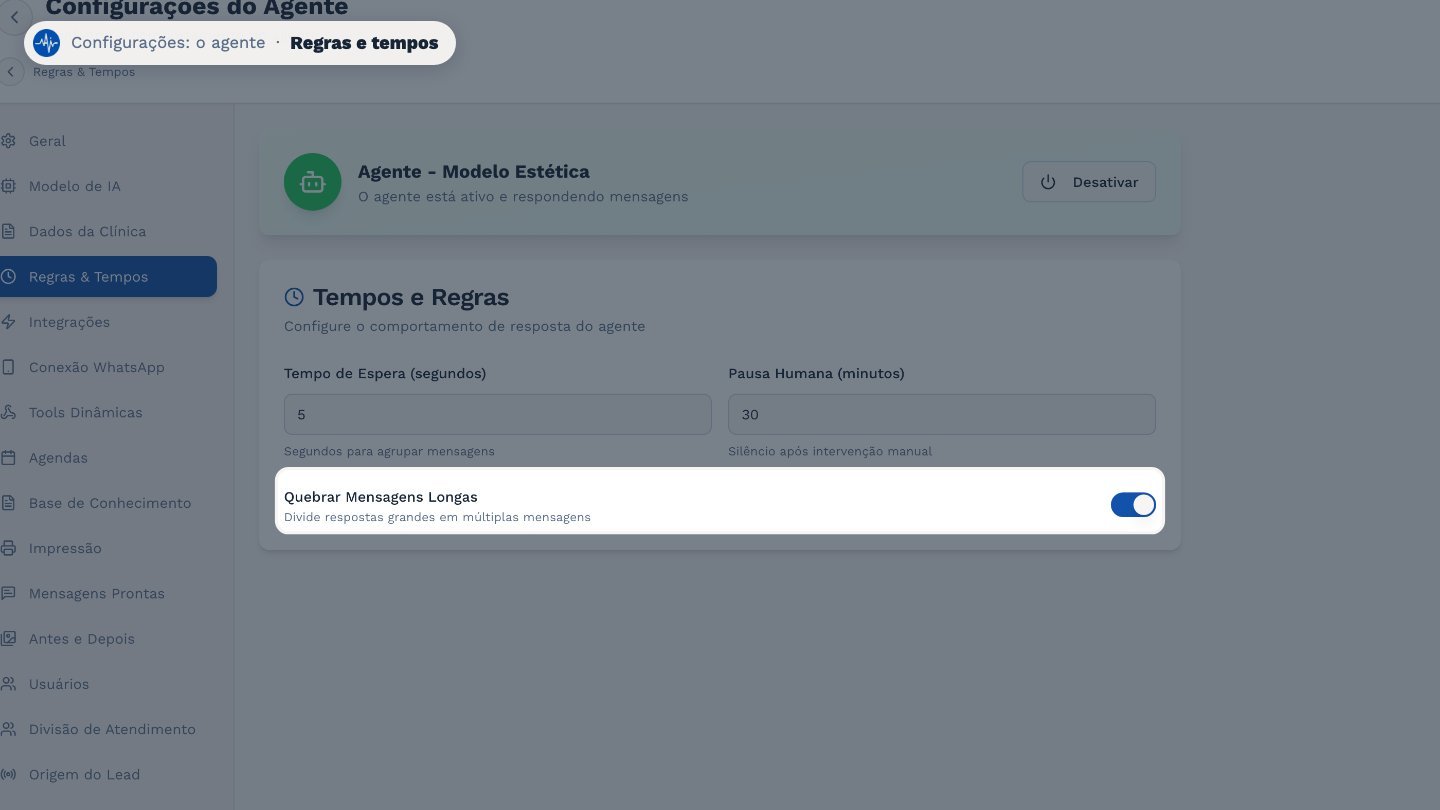Click the Divide respostas grandes description text
The height and width of the screenshot is (810, 1440).
[437, 517]
